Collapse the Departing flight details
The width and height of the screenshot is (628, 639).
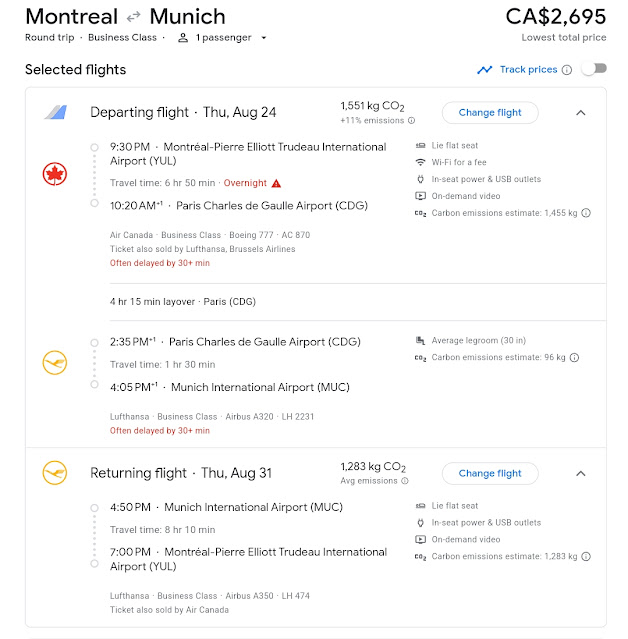[x=581, y=113]
